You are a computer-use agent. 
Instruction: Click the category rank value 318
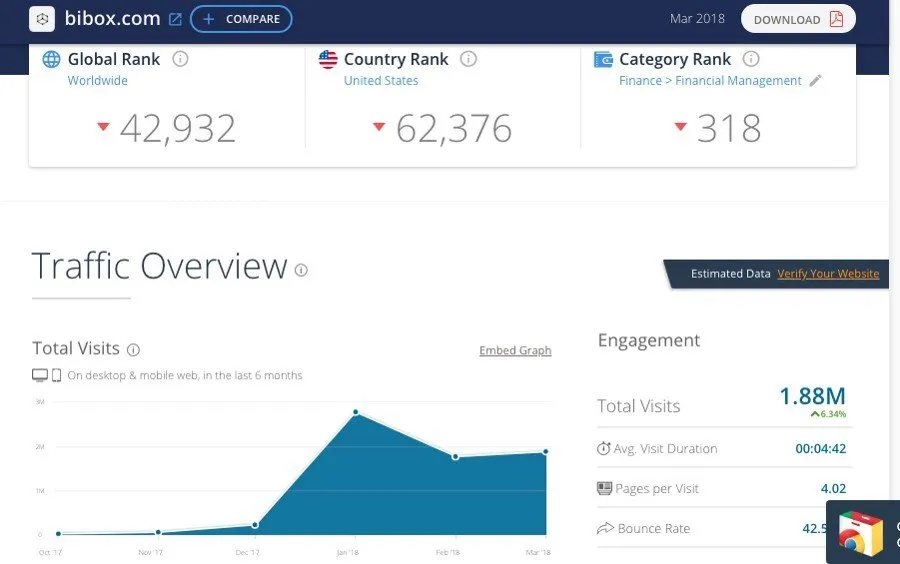[x=729, y=128]
